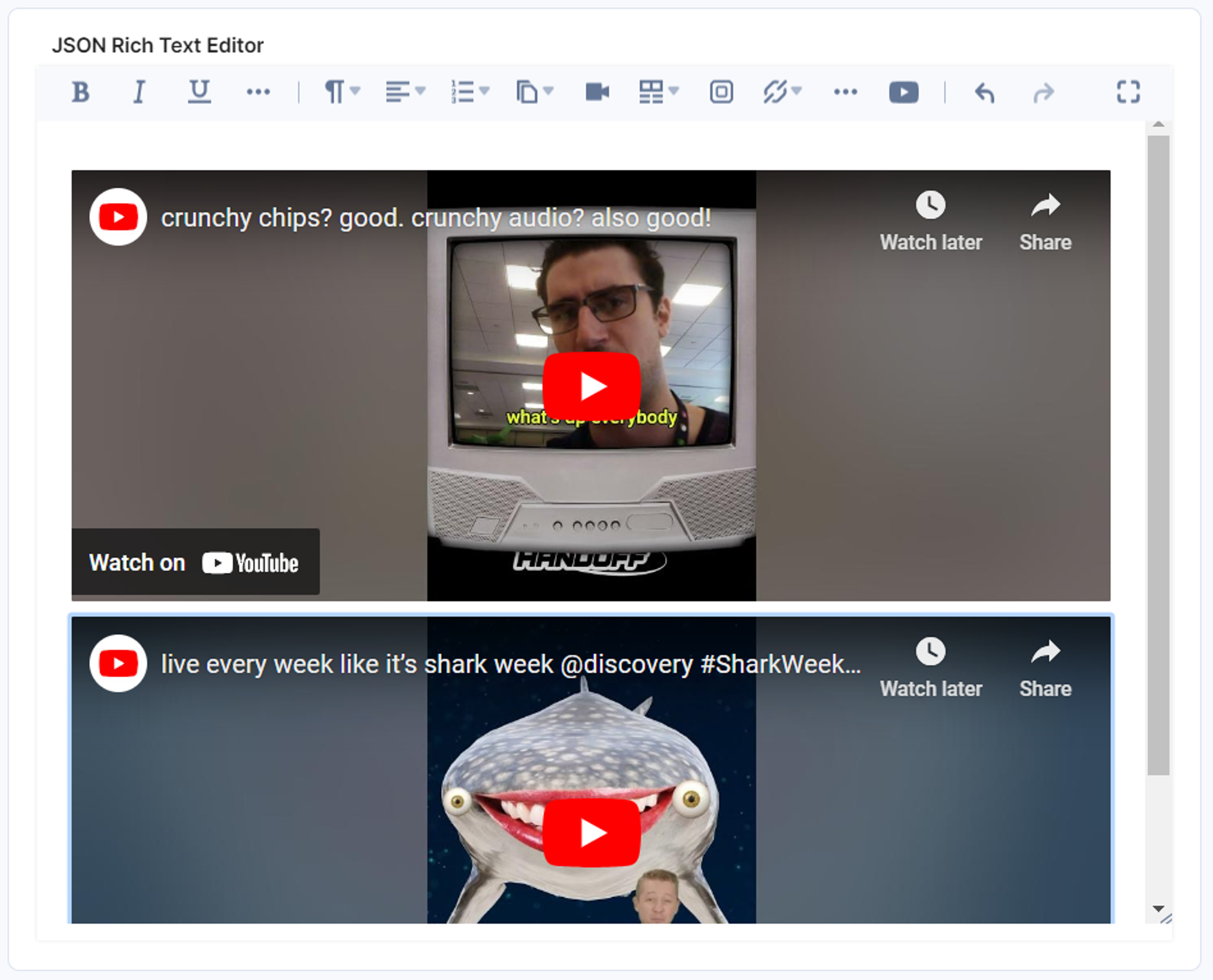Click Watch later on shark week video
1213x980 pixels.
tap(931, 668)
